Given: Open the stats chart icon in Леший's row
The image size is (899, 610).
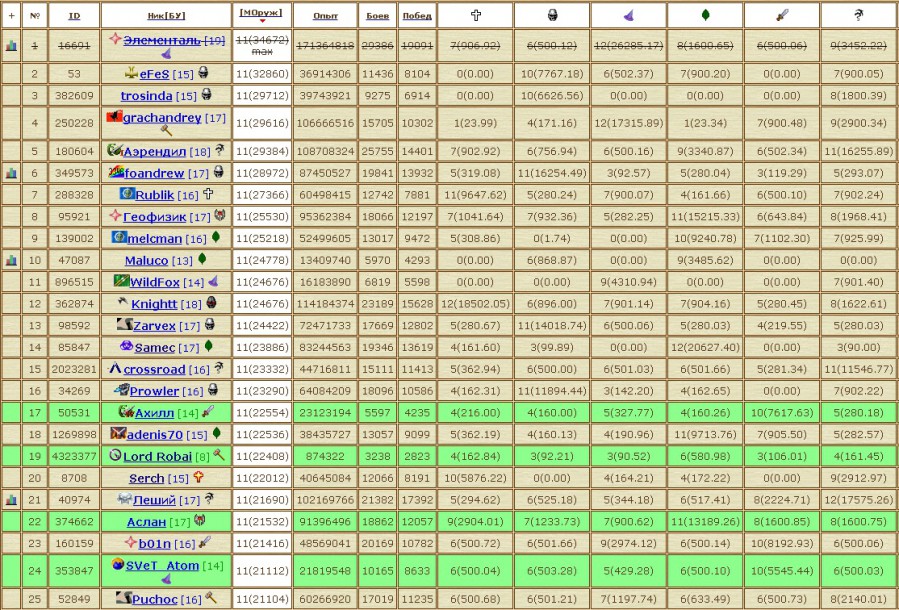Looking at the screenshot, I should [11, 500].
